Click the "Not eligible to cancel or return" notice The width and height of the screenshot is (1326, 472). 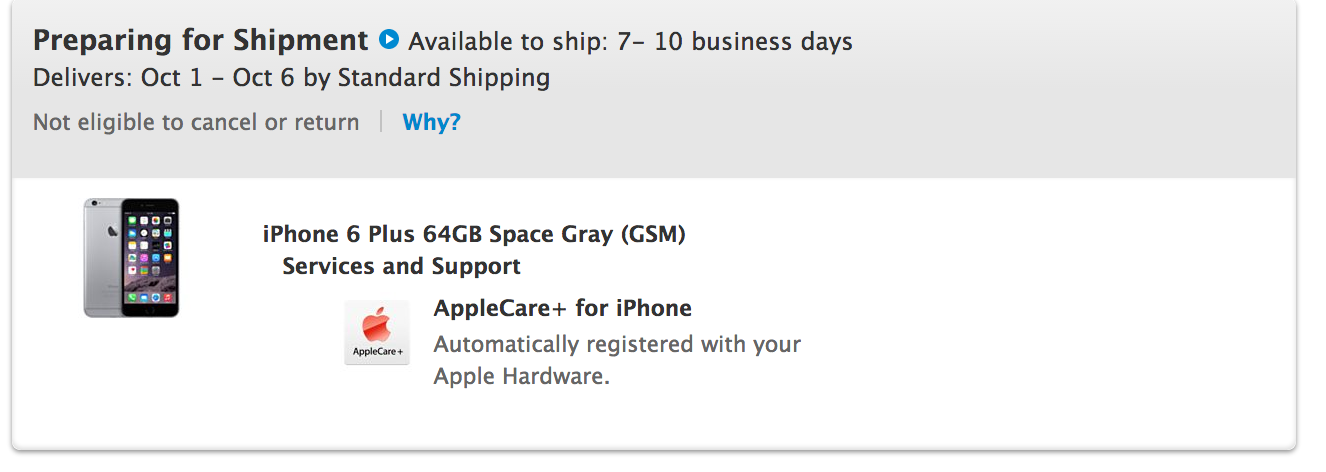(196, 122)
